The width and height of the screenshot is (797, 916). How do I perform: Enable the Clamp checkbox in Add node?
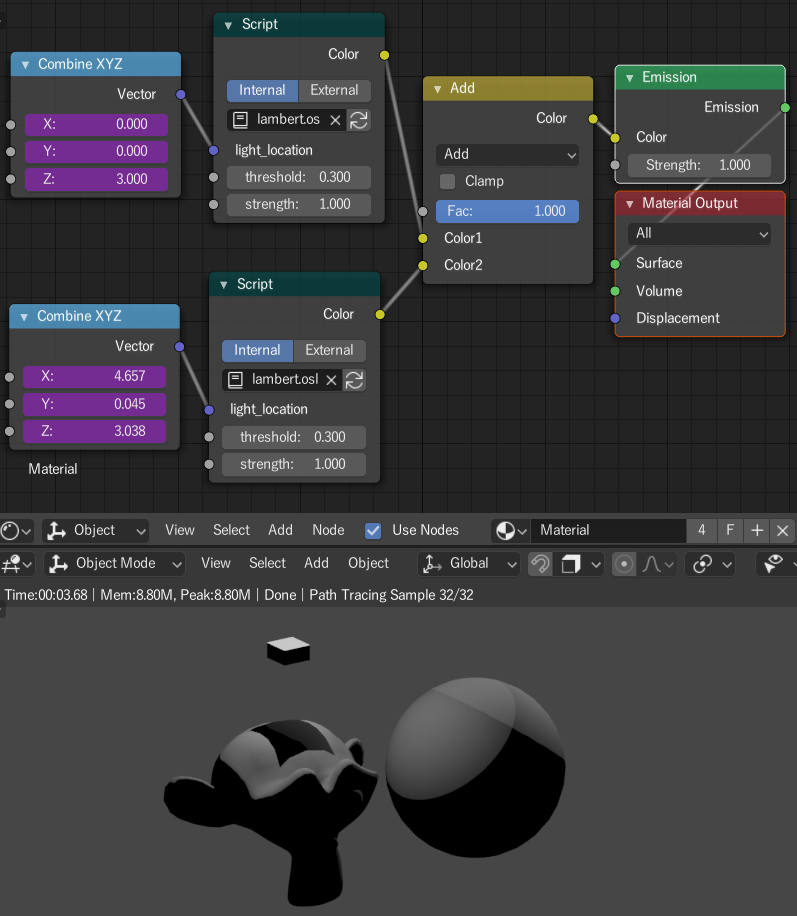[447, 182]
